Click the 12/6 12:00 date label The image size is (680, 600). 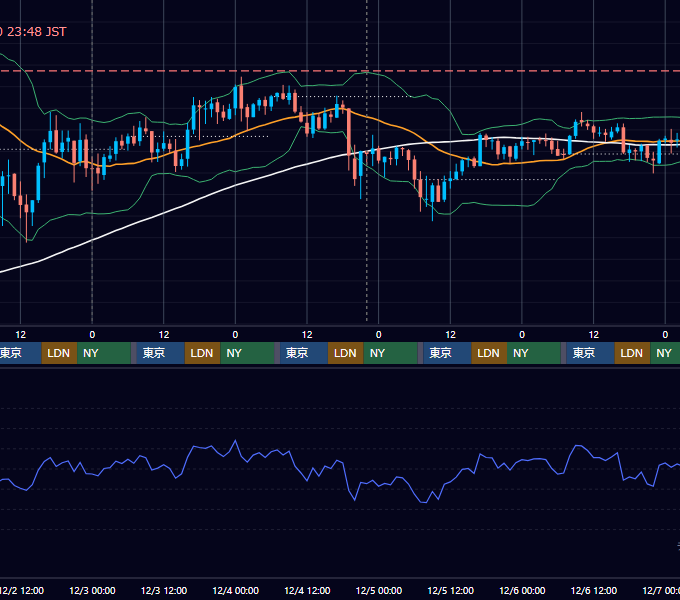[594, 590]
